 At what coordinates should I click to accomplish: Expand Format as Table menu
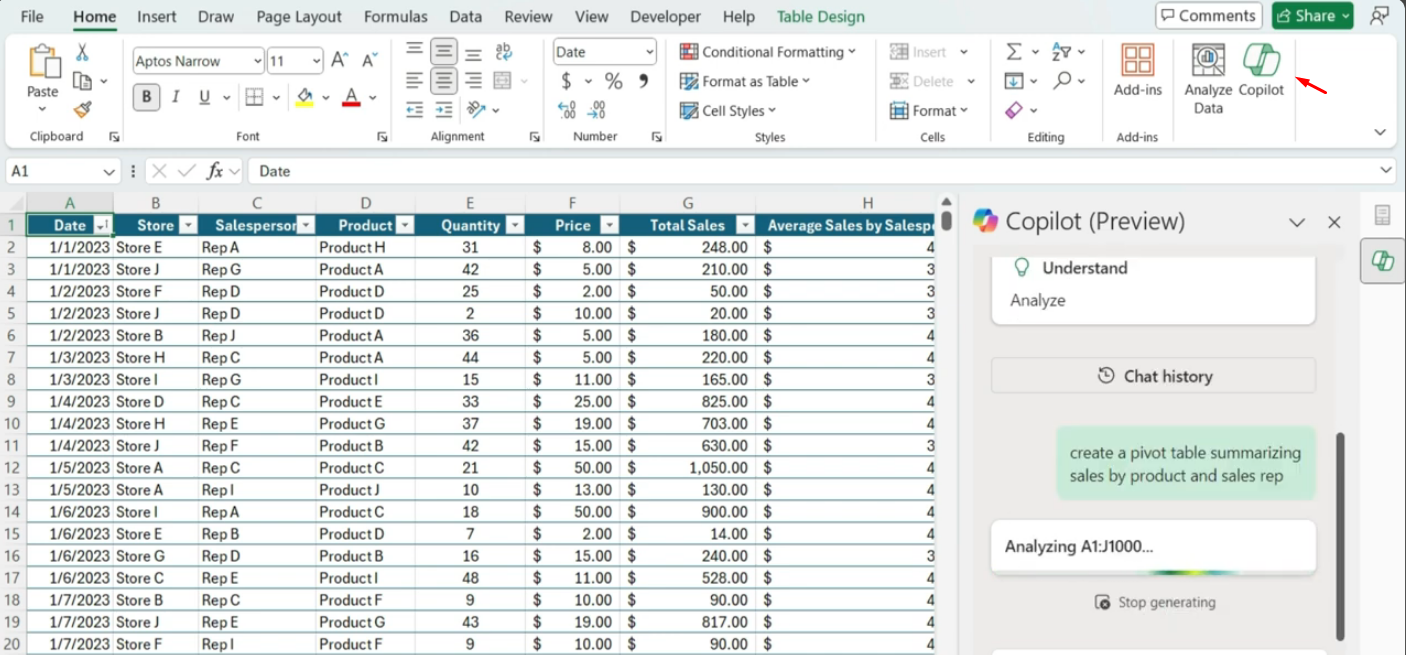click(x=744, y=81)
